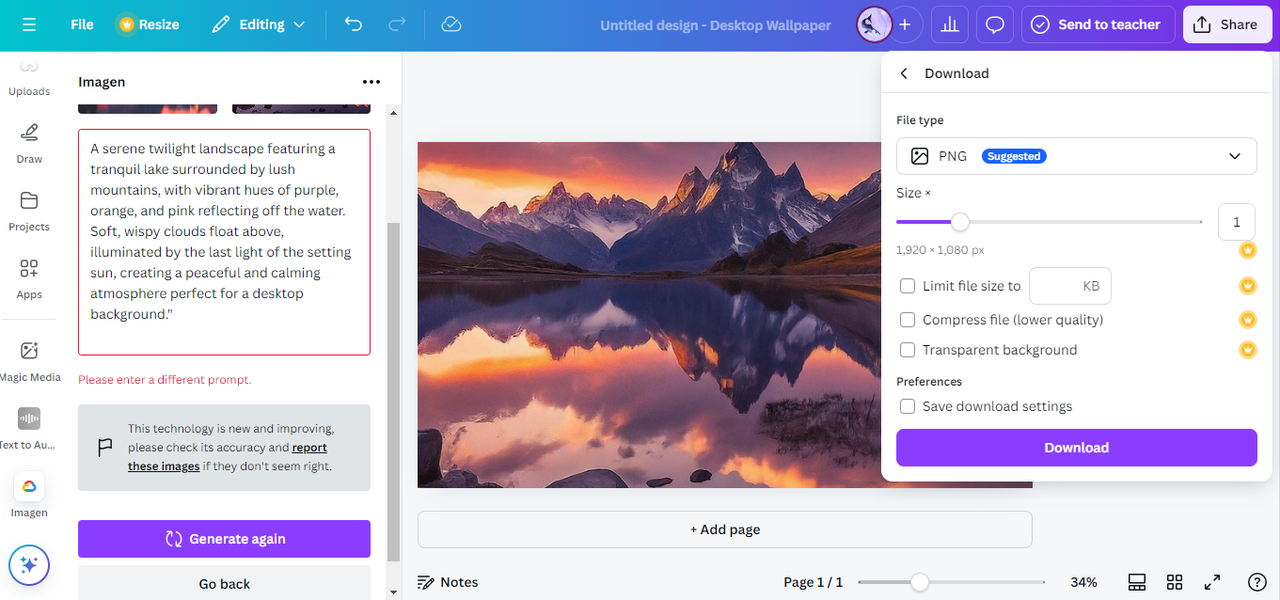Click the Imagen panel vertical scrollbar
1280x600 pixels.
tap(393, 390)
